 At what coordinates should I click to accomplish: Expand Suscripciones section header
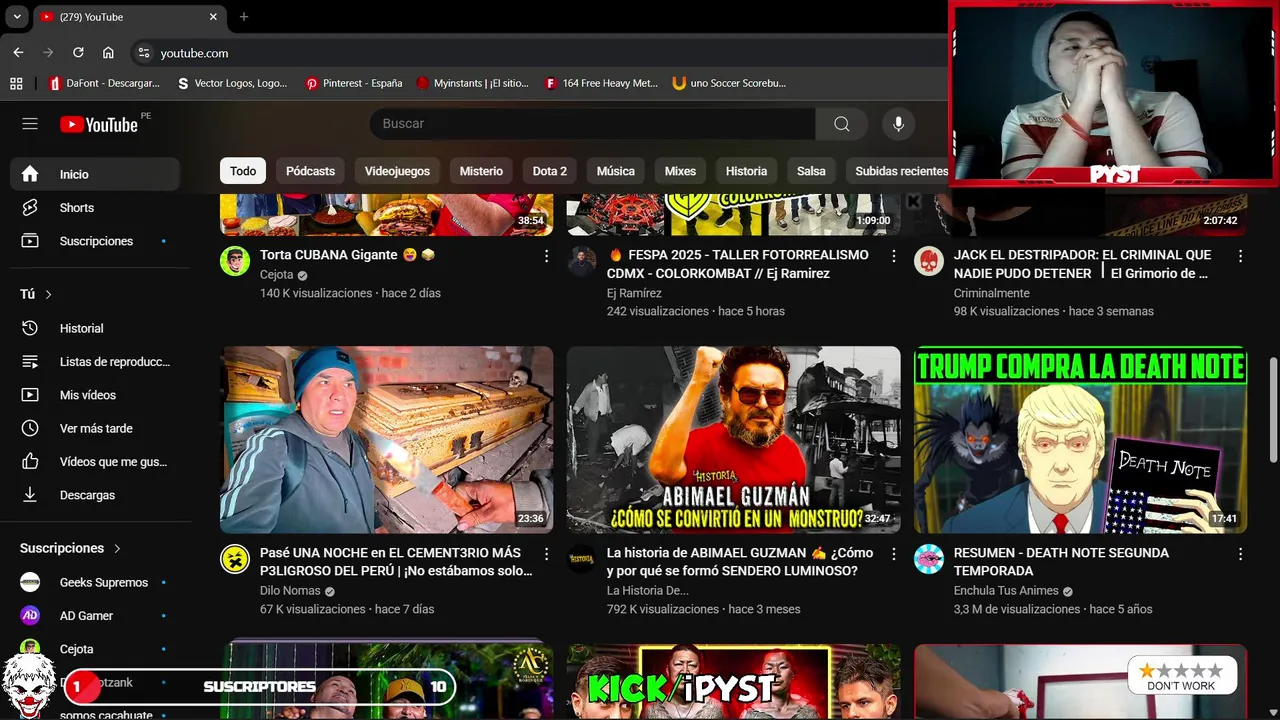point(70,548)
